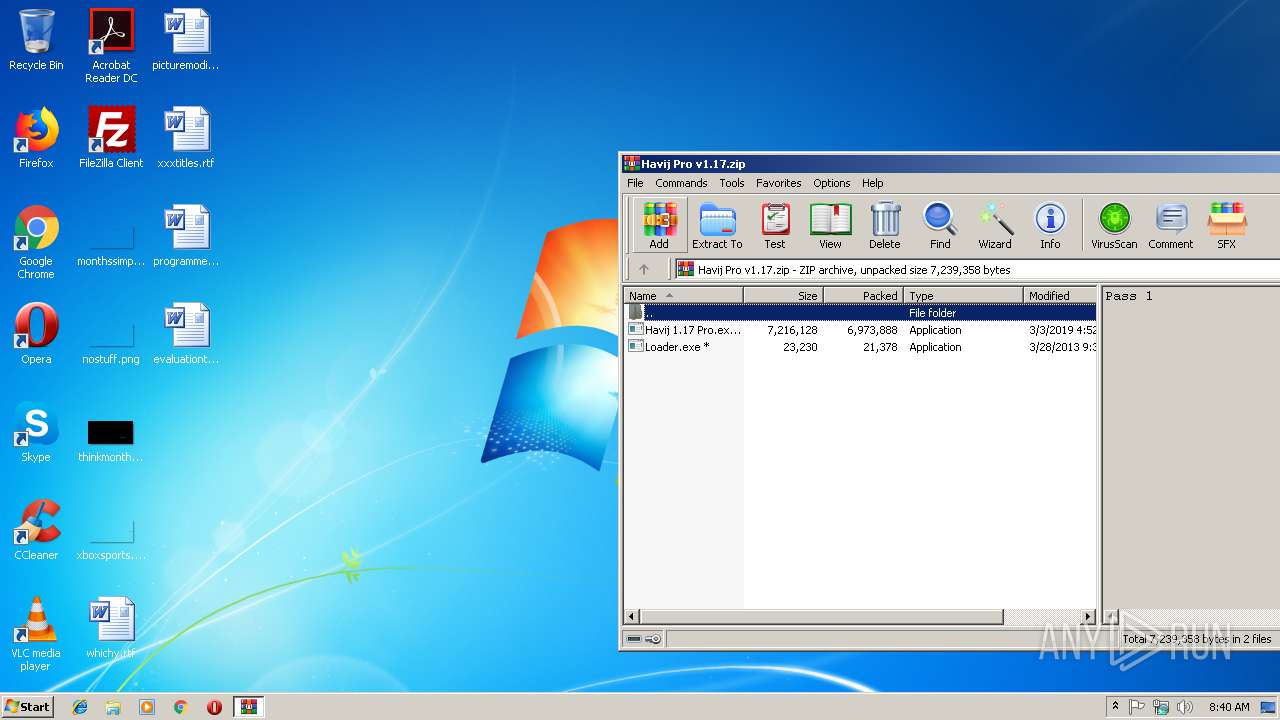The width and height of the screenshot is (1280, 720).
Task: Click the SFX toolbar icon
Action: (x=1226, y=225)
